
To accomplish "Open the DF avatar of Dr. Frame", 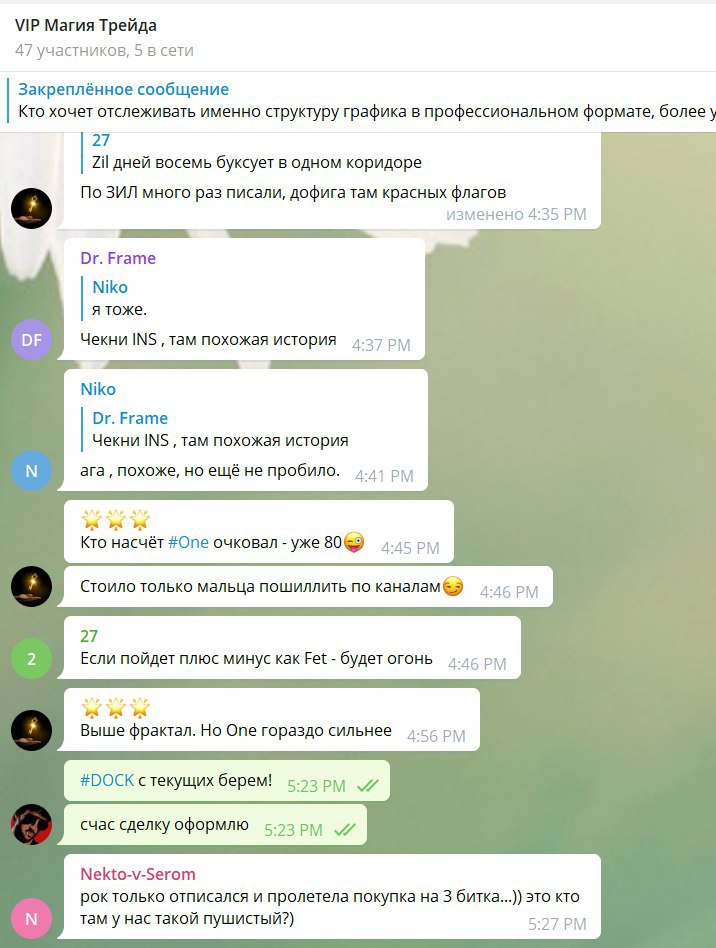I will [x=31, y=339].
